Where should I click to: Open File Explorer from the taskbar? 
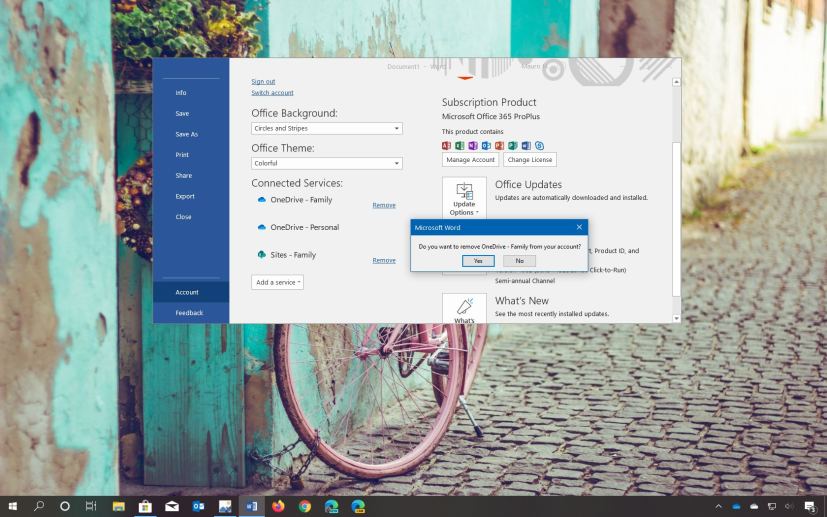tap(119, 506)
